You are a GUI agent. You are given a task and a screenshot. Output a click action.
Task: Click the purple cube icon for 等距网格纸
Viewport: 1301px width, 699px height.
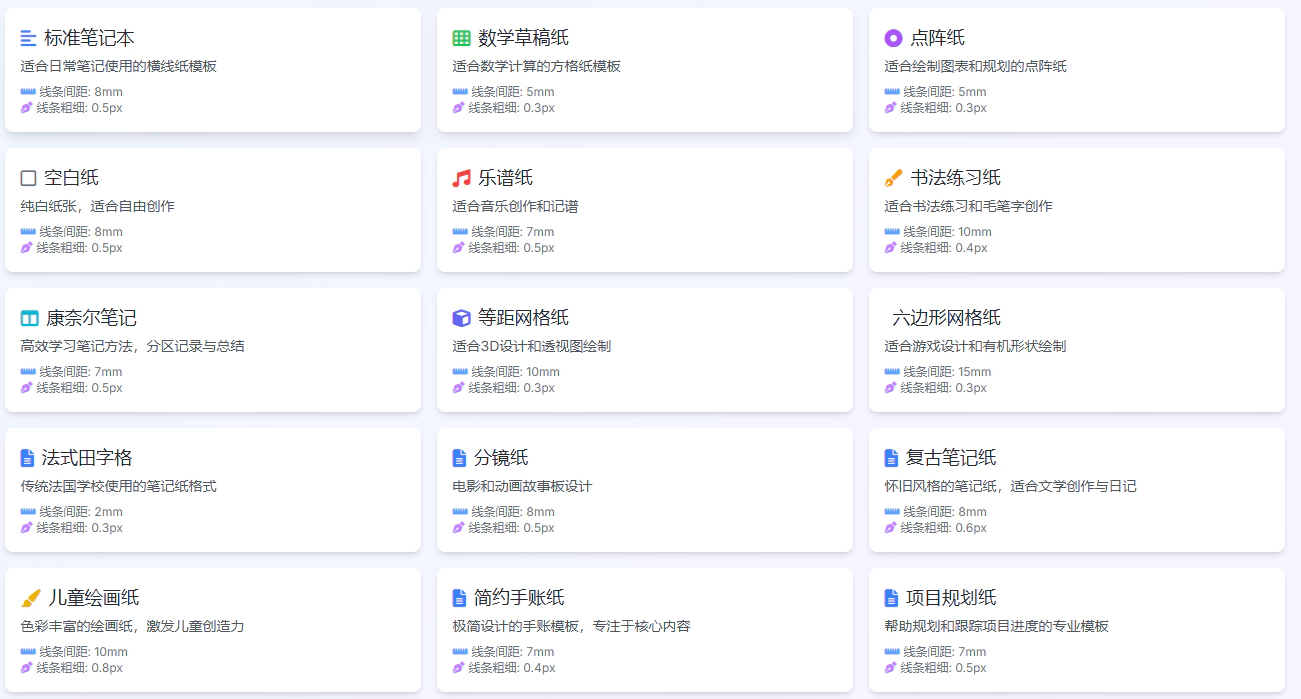point(461,318)
